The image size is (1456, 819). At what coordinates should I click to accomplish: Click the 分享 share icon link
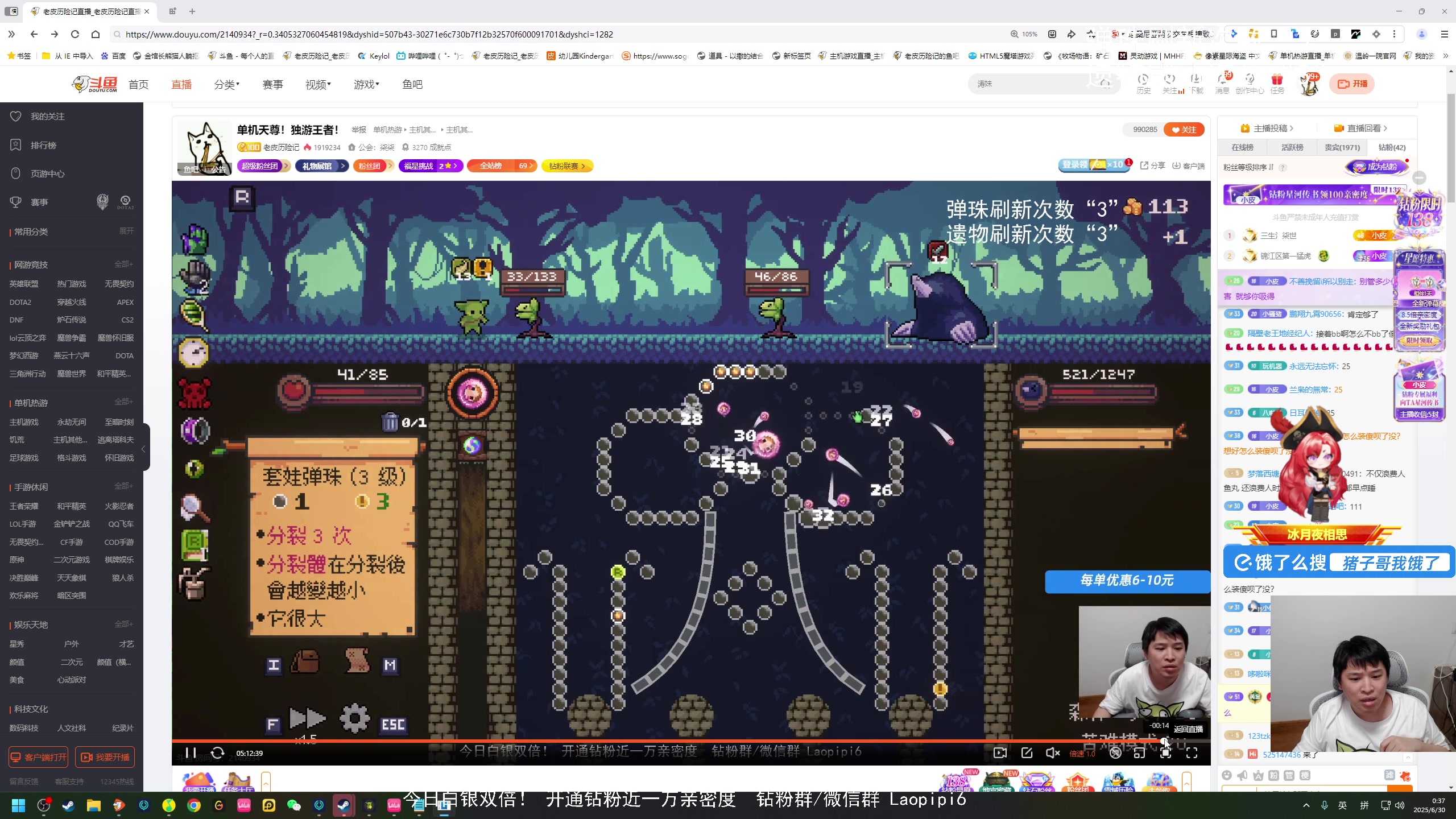[x=1152, y=166]
